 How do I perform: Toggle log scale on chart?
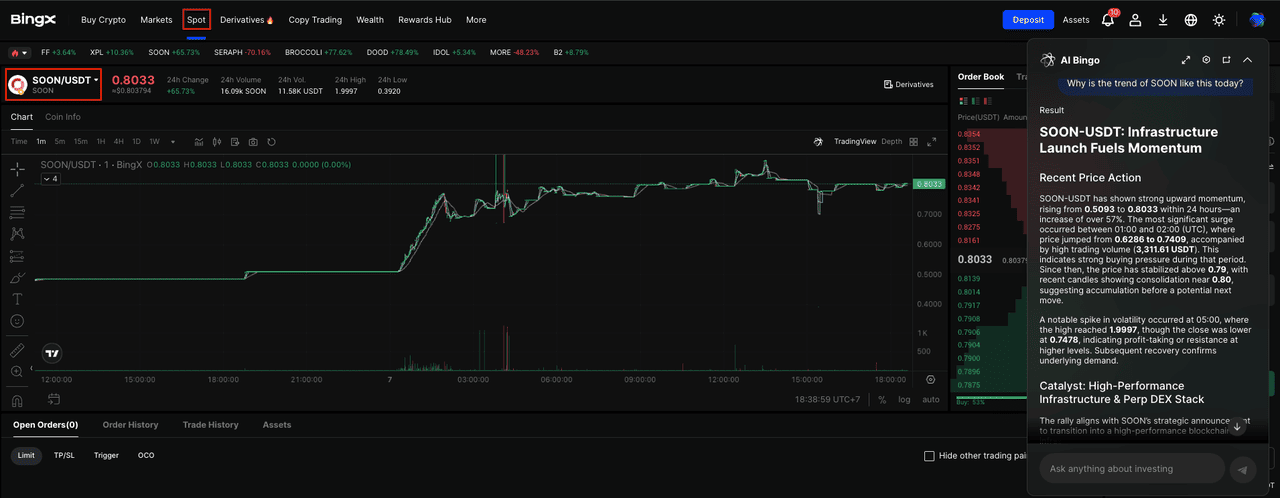904,399
